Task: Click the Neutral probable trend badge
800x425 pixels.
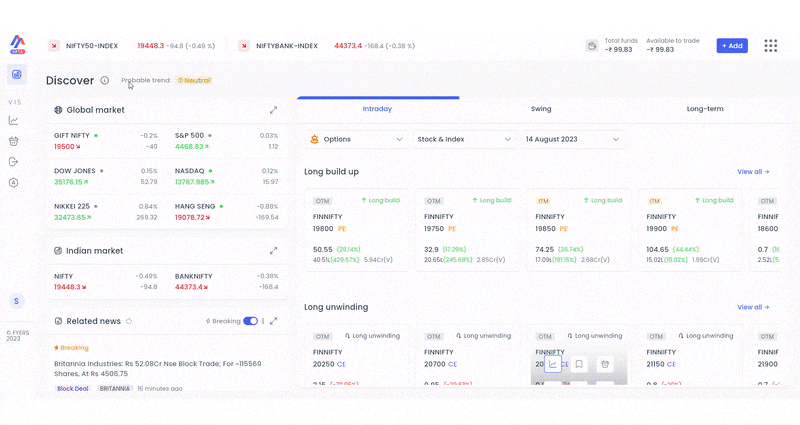Action: tap(194, 81)
